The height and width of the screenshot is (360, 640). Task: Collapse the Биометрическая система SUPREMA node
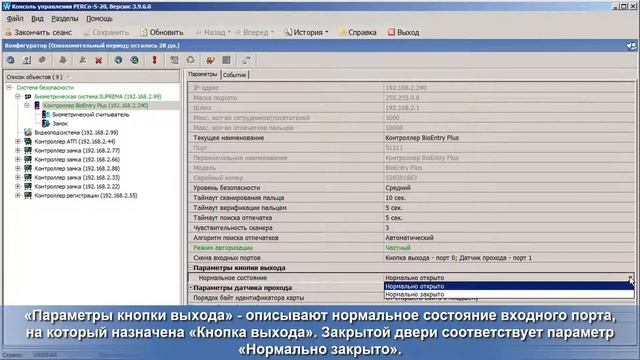(18, 96)
